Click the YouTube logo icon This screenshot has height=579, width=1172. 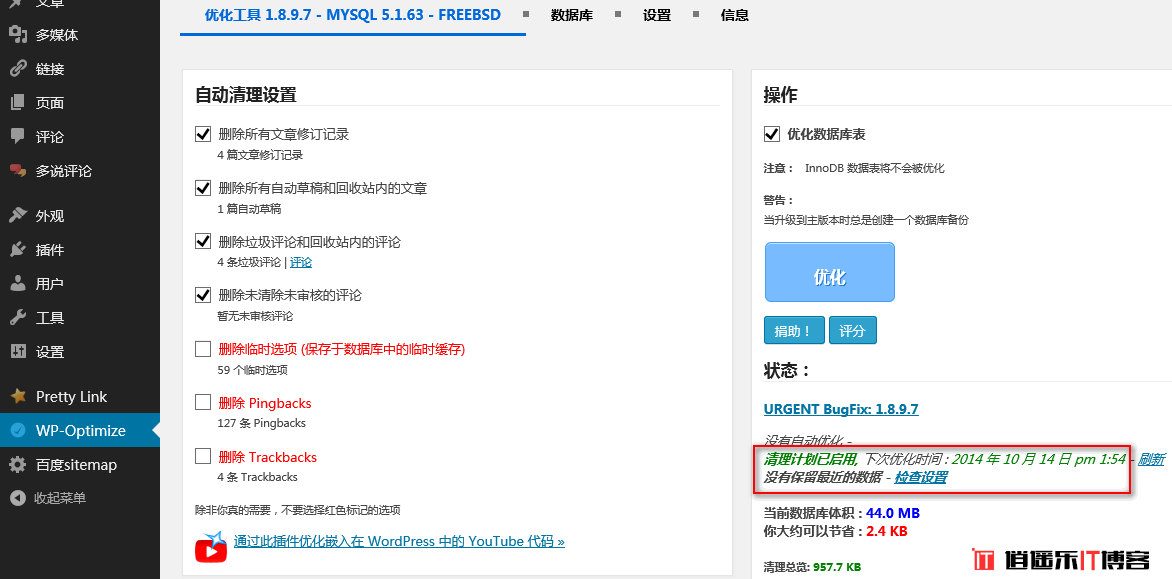click(211, 547)
